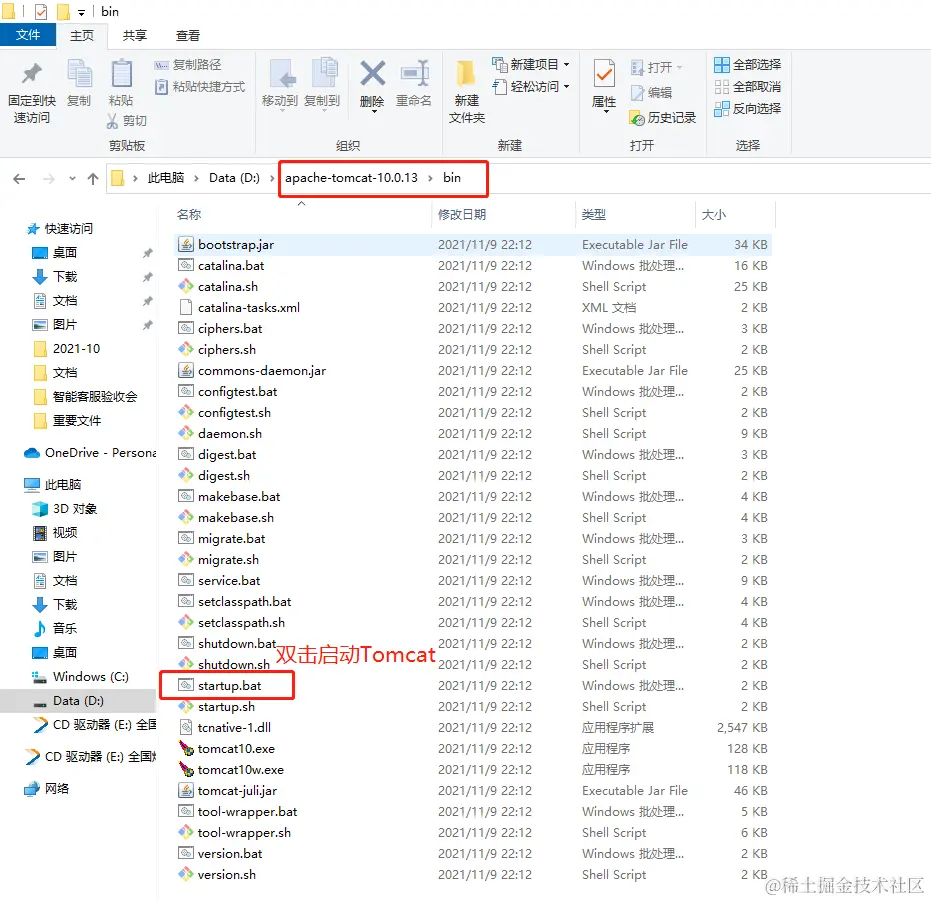Open 重要文件 folder in sidebar

click(67, 420)
